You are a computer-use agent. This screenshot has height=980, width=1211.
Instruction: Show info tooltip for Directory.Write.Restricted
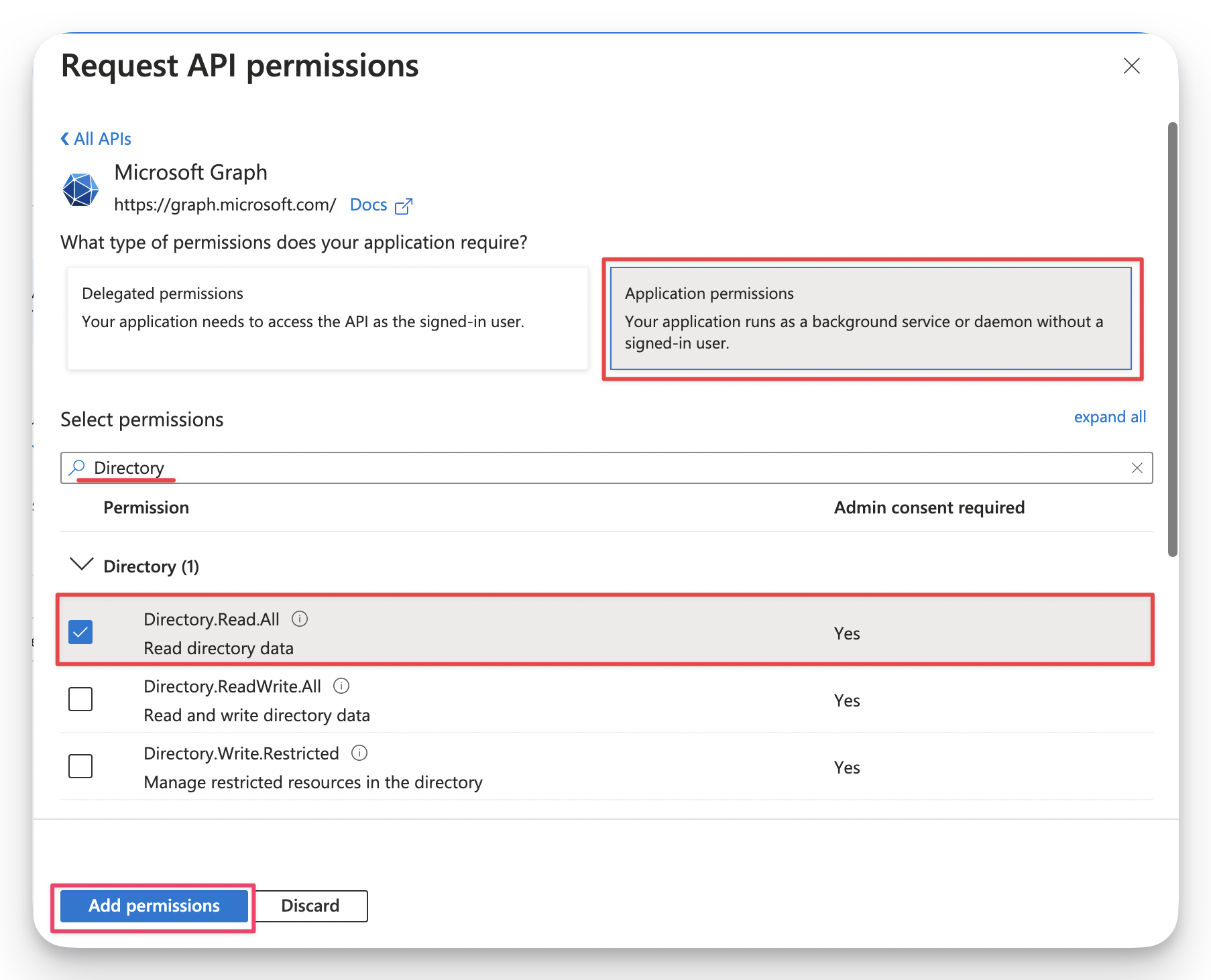(359, 753)
